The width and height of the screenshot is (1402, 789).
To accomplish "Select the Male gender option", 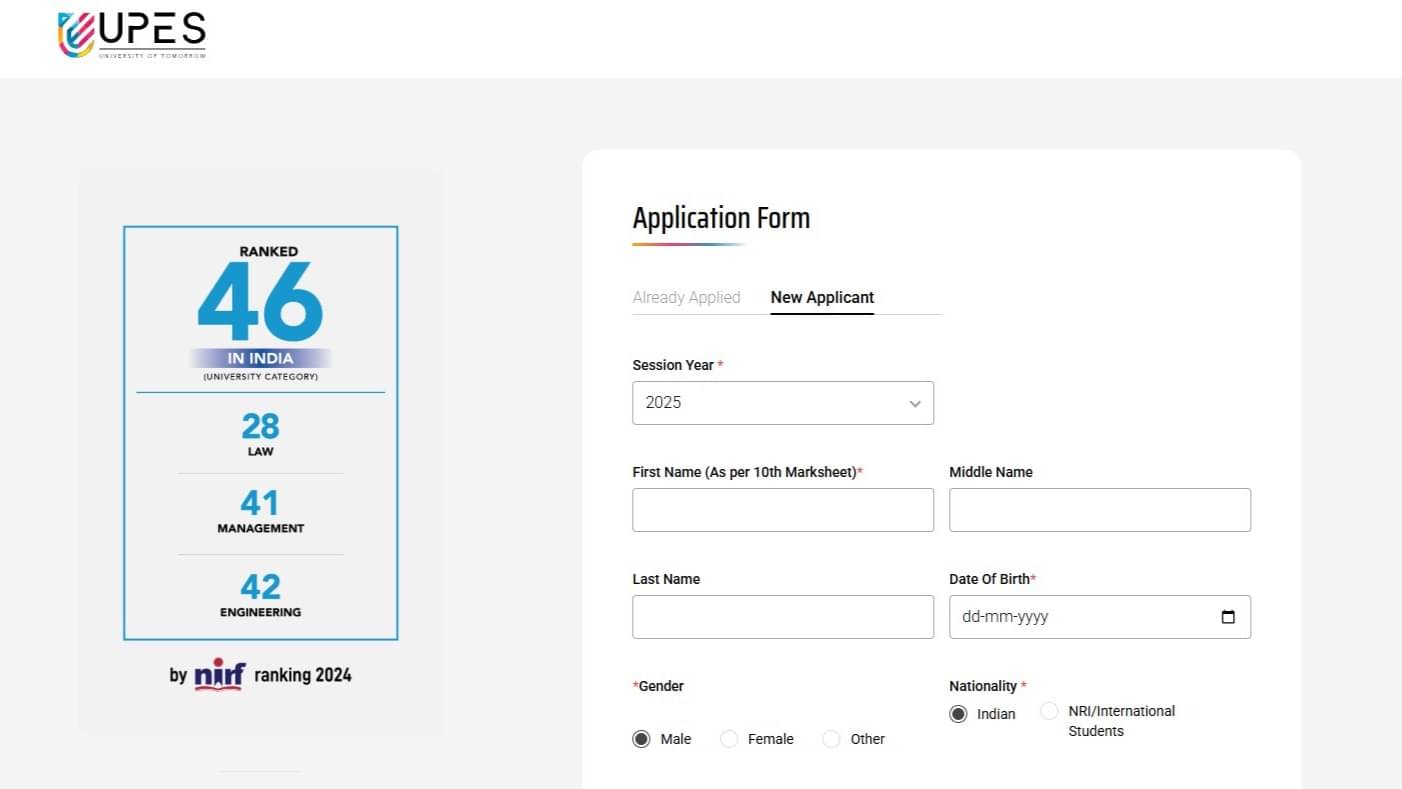I will pyautogui.click(x=642, y=739).
